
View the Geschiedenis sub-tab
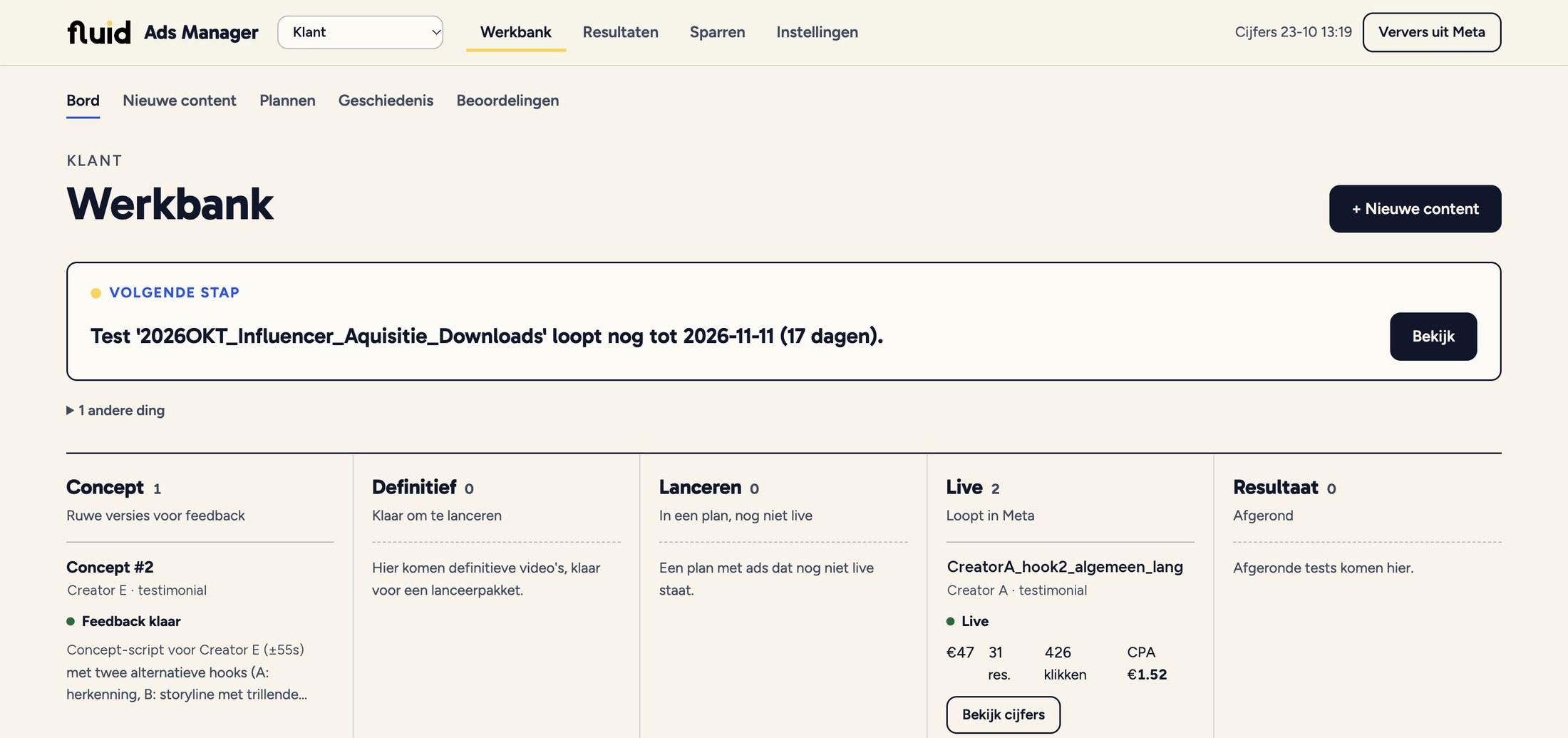point(386,101)
